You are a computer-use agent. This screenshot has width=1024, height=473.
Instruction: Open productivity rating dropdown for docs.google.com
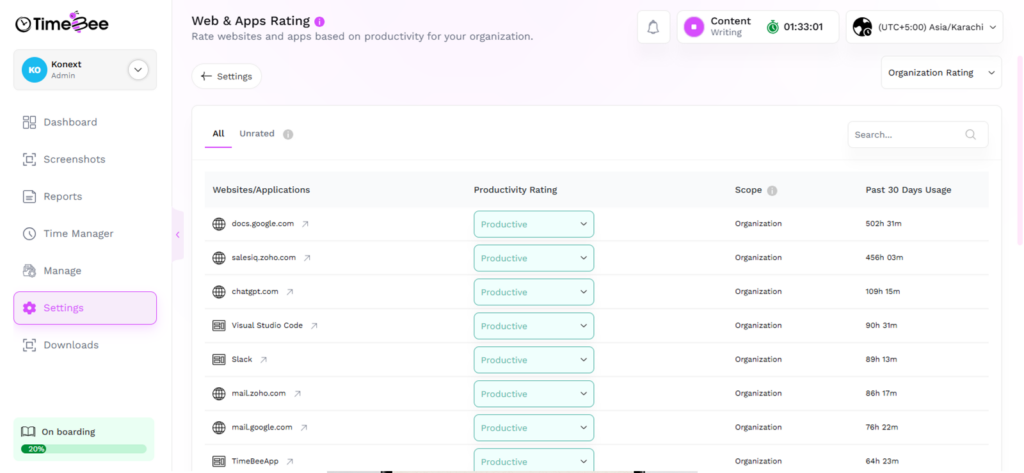click(534, 224)
